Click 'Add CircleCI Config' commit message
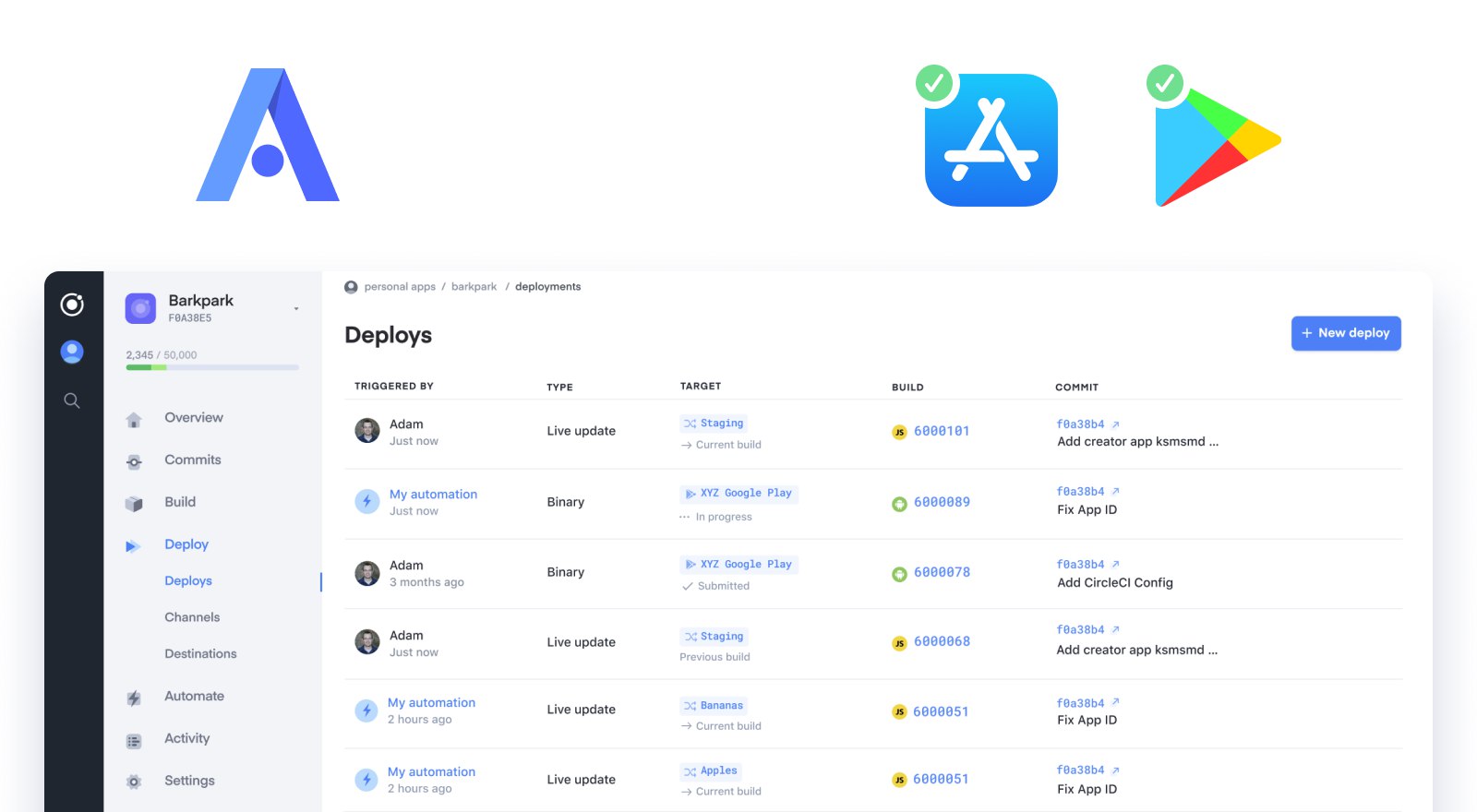Screen dimensions: 1477x812 (x=1115, y=583)
